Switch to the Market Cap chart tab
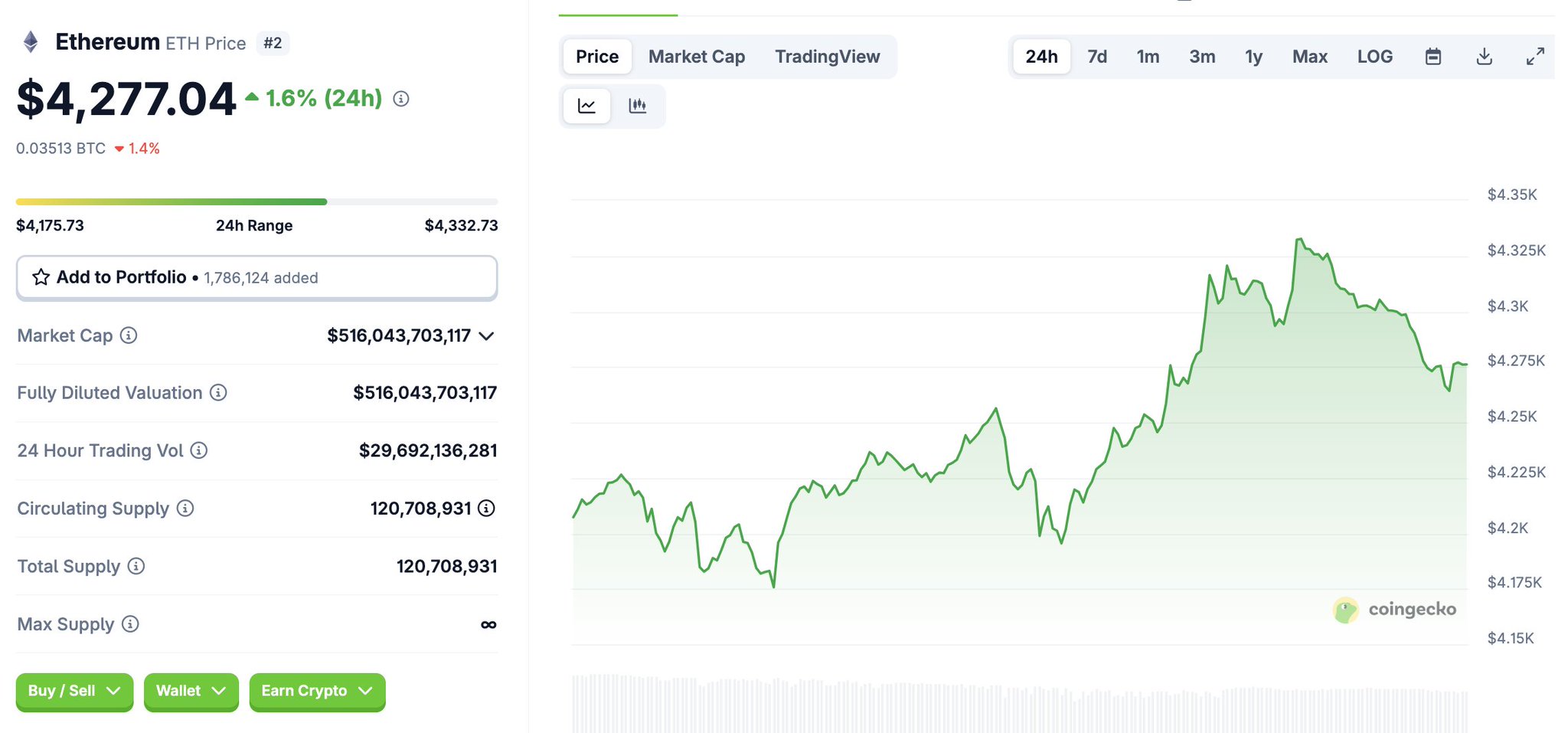1568x733 pixels. (x=697, y=57)
